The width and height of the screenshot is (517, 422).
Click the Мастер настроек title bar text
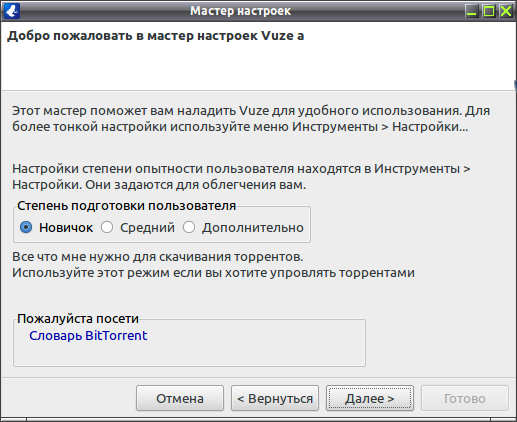tap(240, 11)
